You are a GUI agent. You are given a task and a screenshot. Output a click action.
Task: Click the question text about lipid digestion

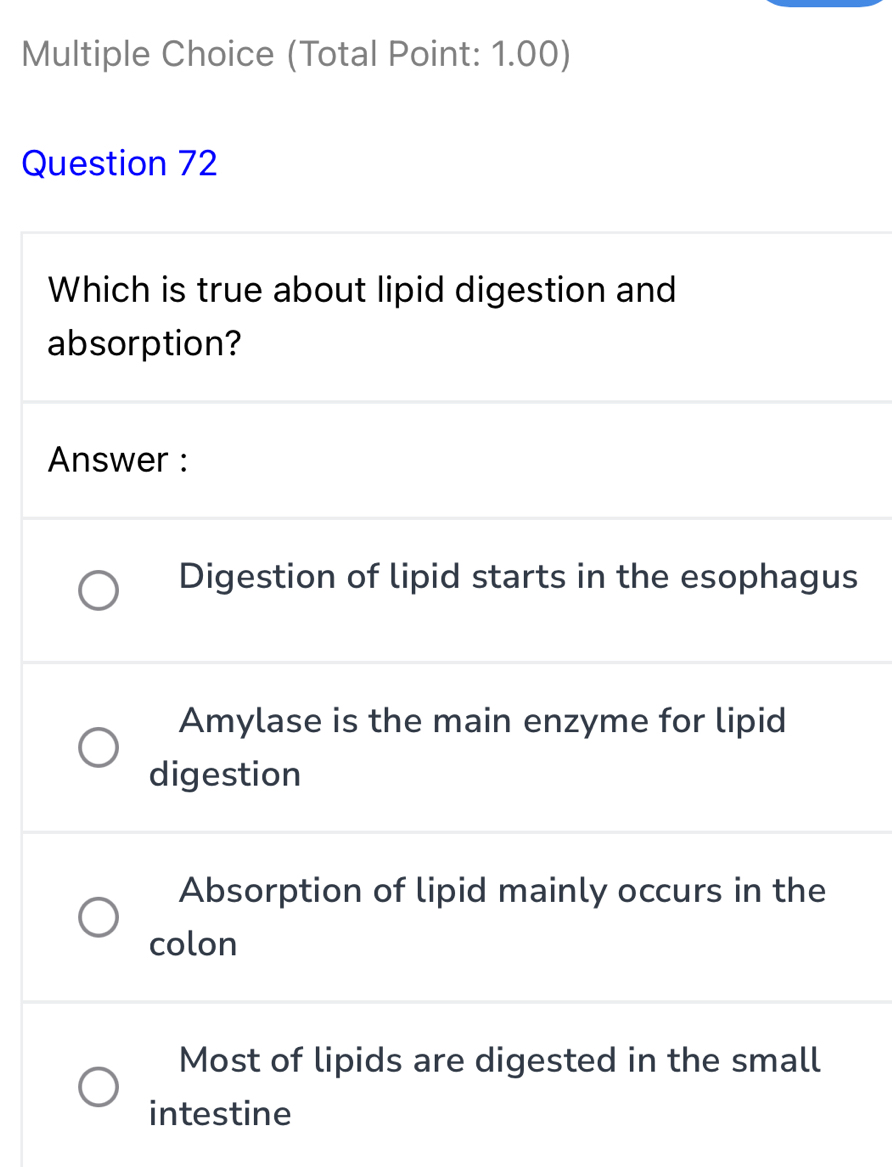tap(362, 316)
